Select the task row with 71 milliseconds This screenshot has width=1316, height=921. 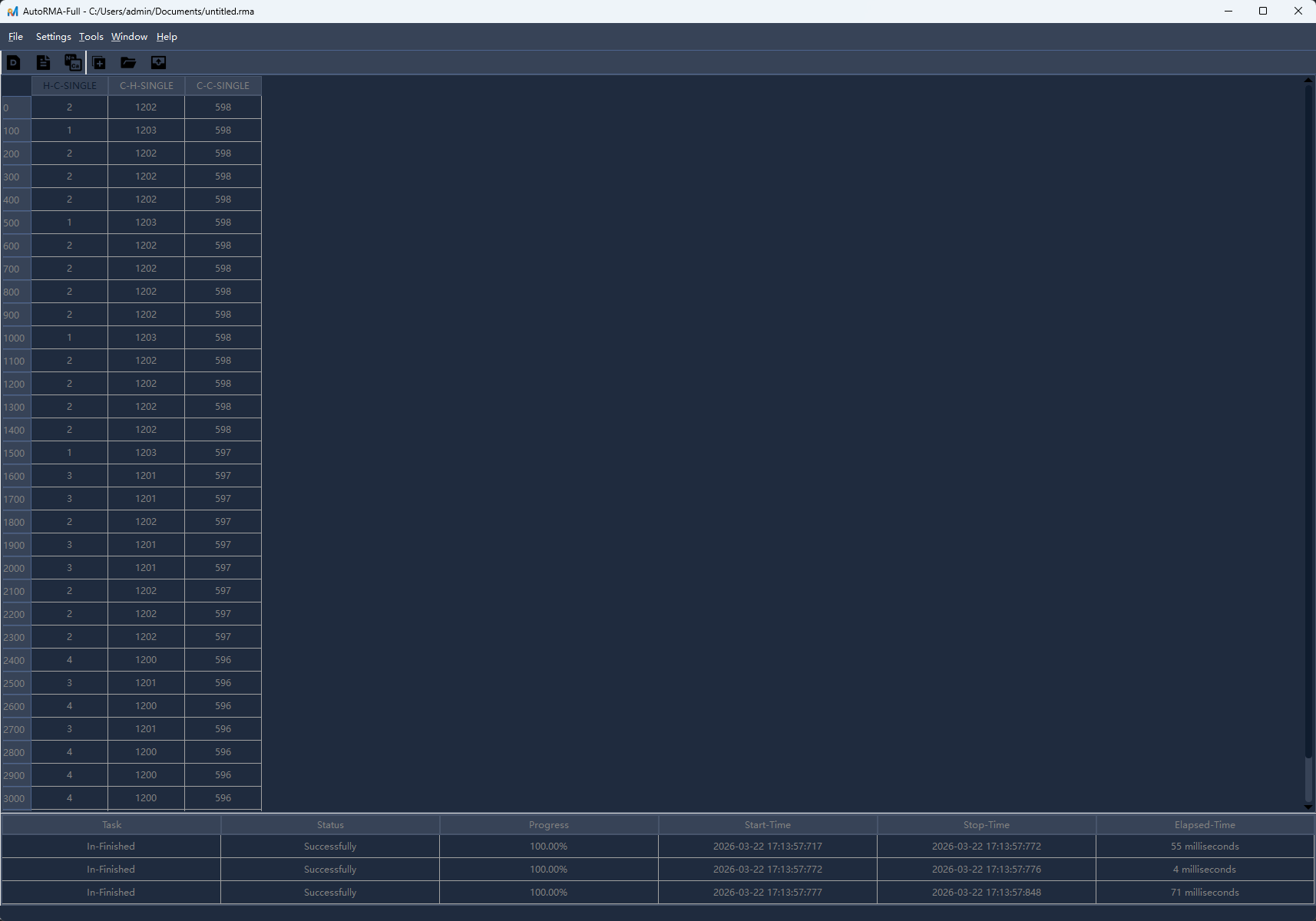[x=657, y=893]
